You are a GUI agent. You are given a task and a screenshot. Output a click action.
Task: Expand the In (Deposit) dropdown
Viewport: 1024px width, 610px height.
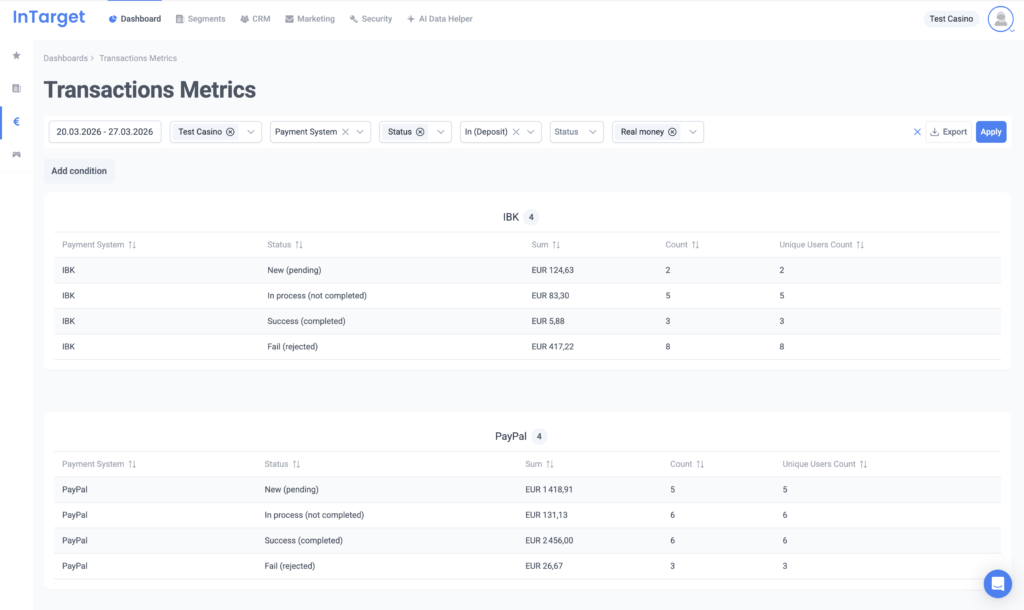click(x=531, y=132)
